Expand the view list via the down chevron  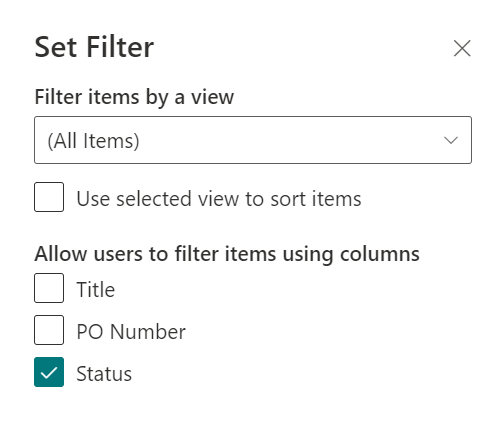coord(451,140)
